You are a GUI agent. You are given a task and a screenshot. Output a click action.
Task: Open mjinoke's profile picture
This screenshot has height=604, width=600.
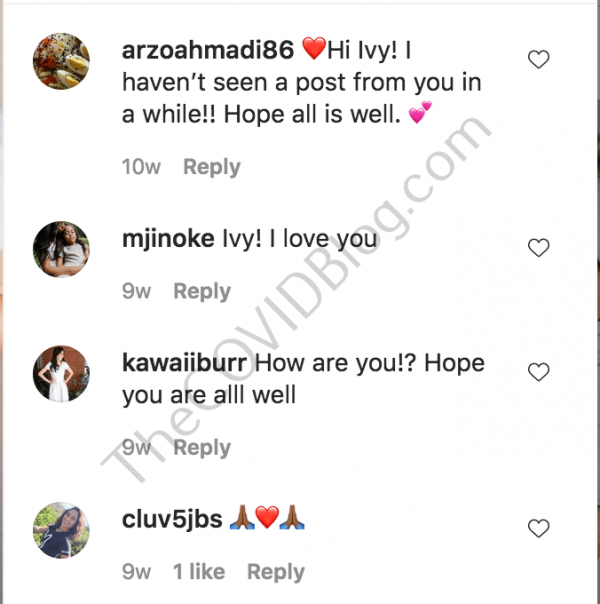tap(61, 249)
